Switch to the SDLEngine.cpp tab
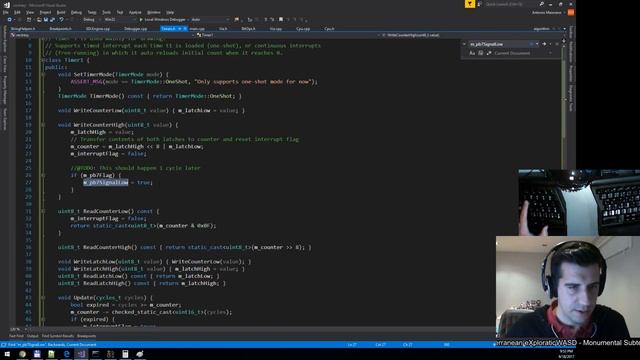The image size is (640, 360). 98,29
